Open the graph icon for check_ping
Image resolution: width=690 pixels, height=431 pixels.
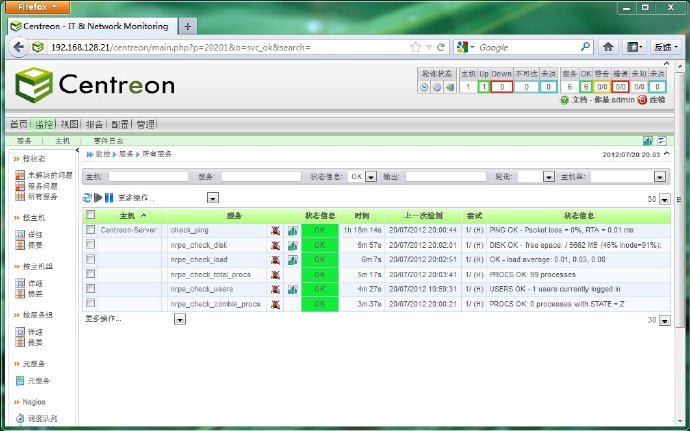coord(293,230)
